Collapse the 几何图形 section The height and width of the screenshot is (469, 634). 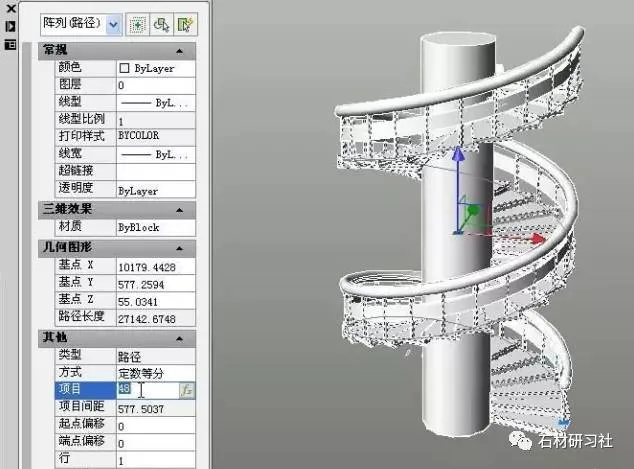pyautogui.click(x=179, y=247)
